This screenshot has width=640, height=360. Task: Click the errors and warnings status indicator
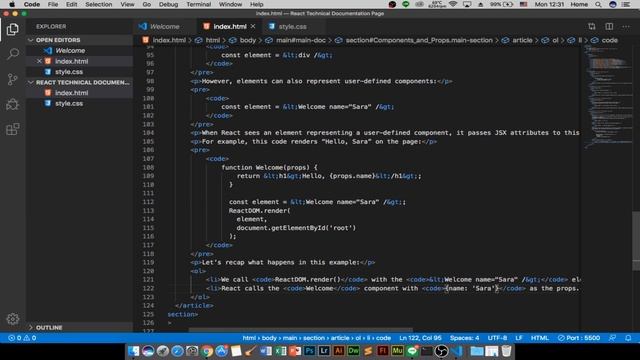22,338
